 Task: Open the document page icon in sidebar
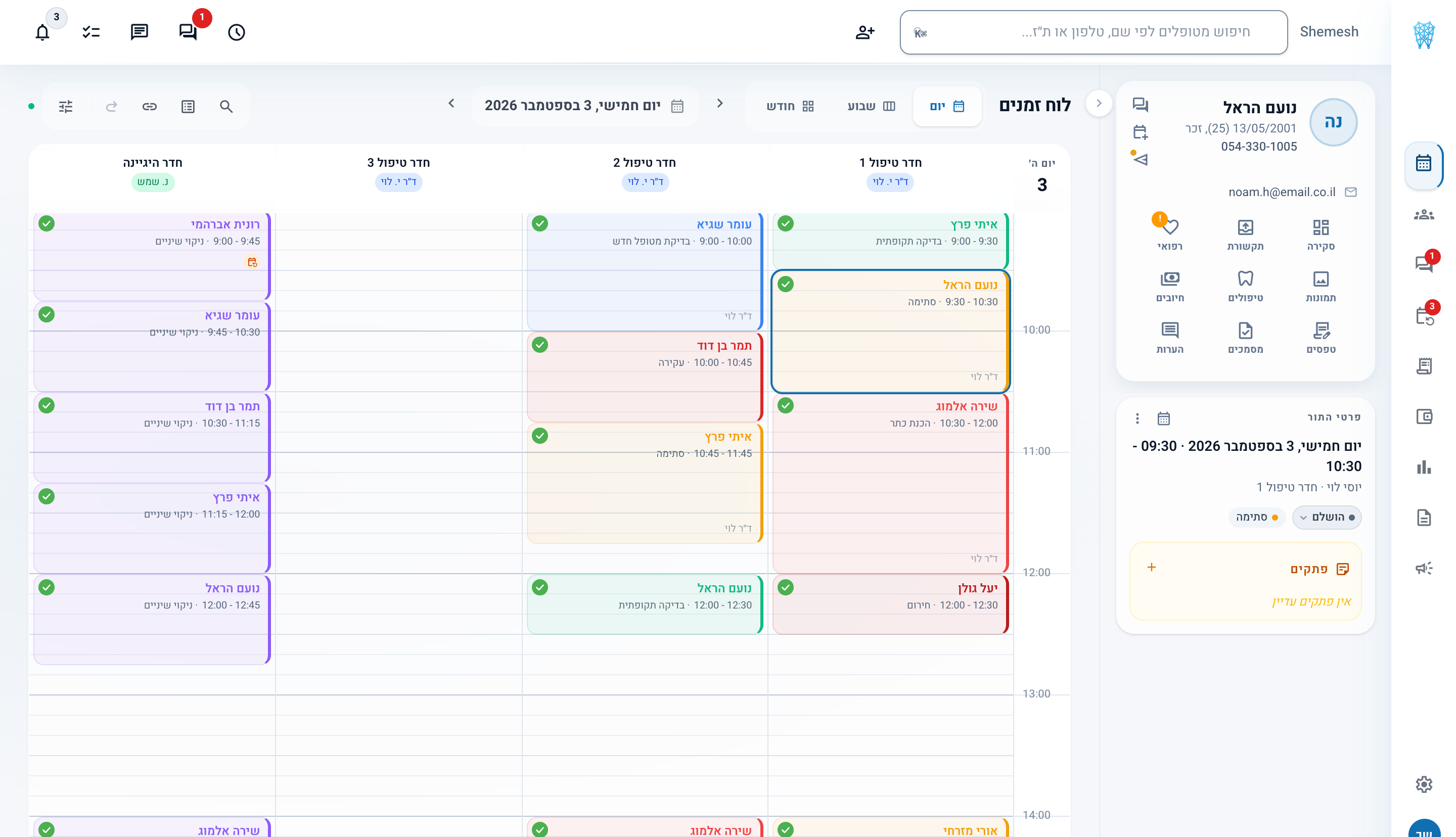[1423, 518]
